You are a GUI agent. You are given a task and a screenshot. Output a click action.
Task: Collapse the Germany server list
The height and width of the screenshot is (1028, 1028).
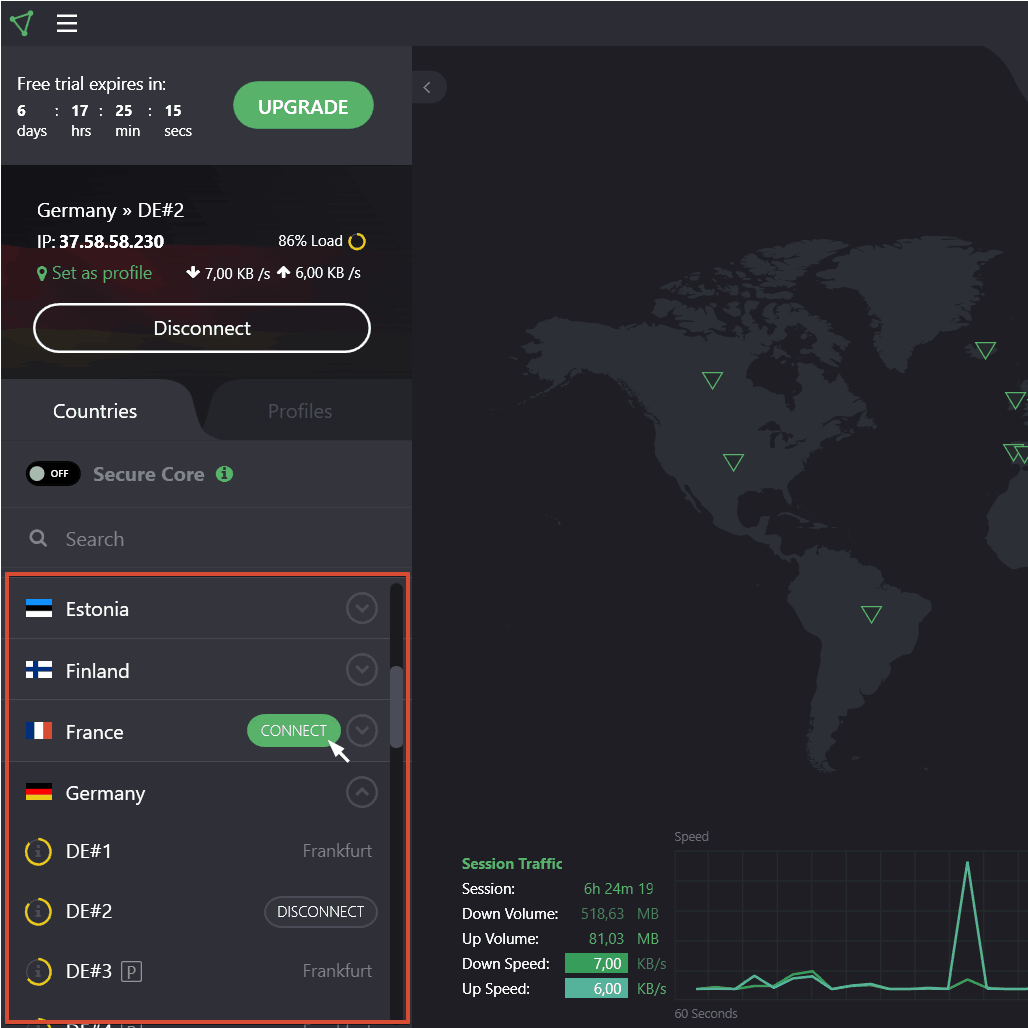click(362, 792)
